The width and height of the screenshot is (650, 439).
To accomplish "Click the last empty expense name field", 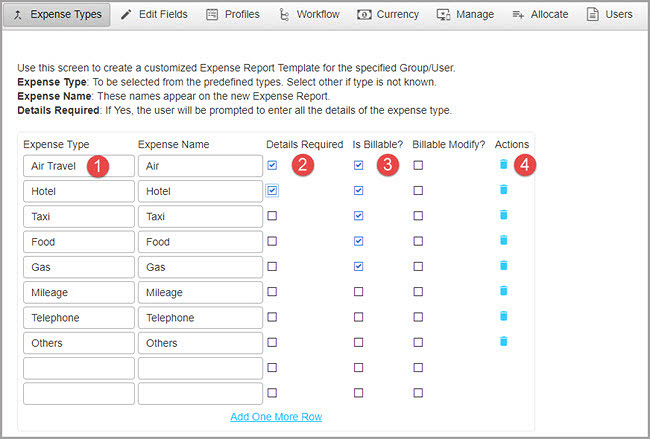I will (x=200, y=393).
